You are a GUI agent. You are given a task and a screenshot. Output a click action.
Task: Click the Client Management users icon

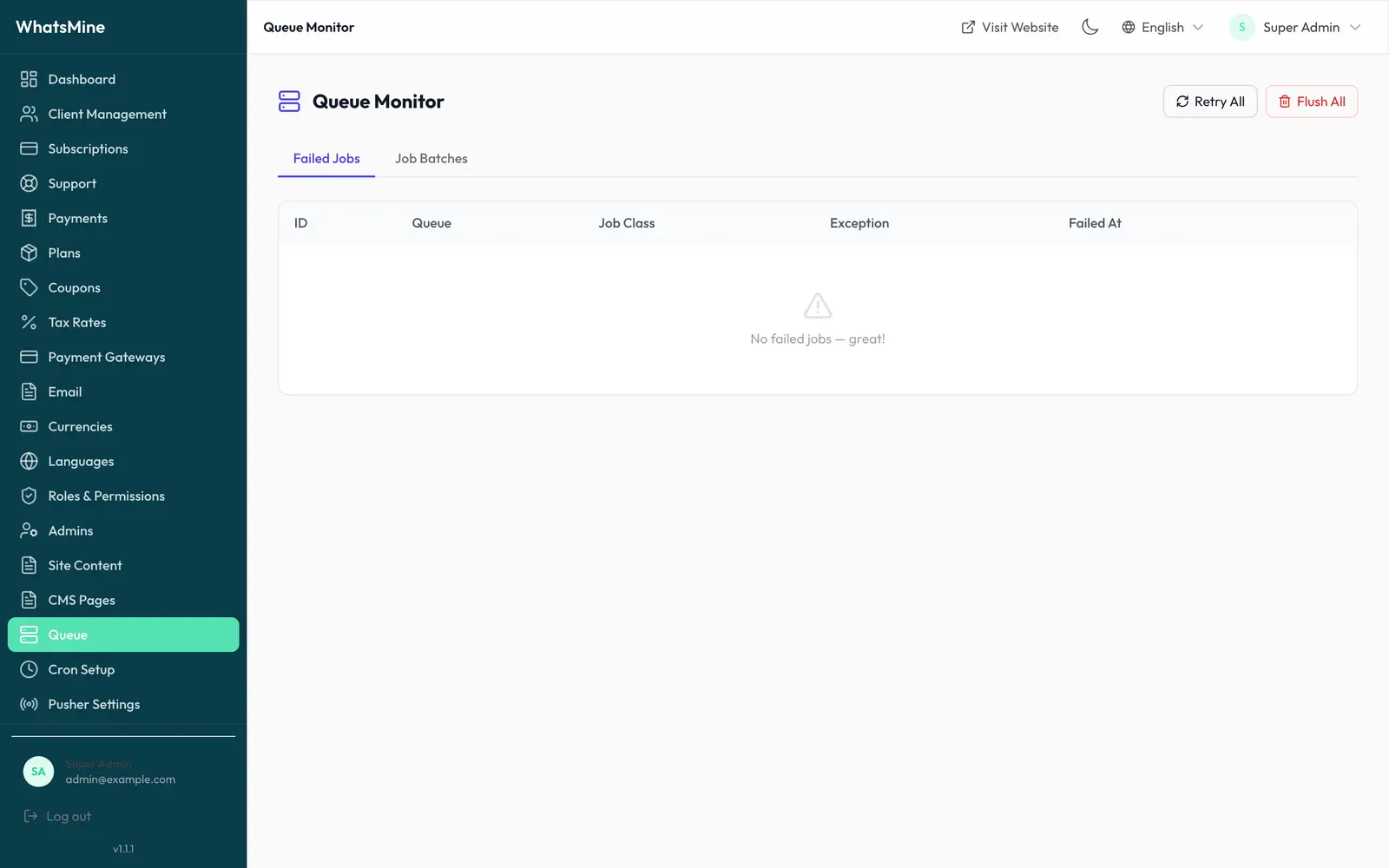tap(29, 114)
